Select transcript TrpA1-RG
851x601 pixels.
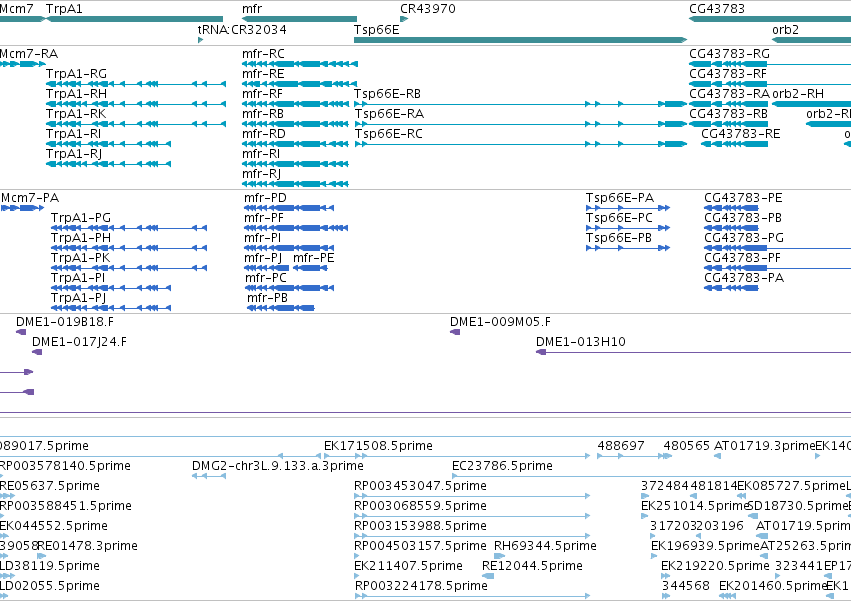coord(136,84)
